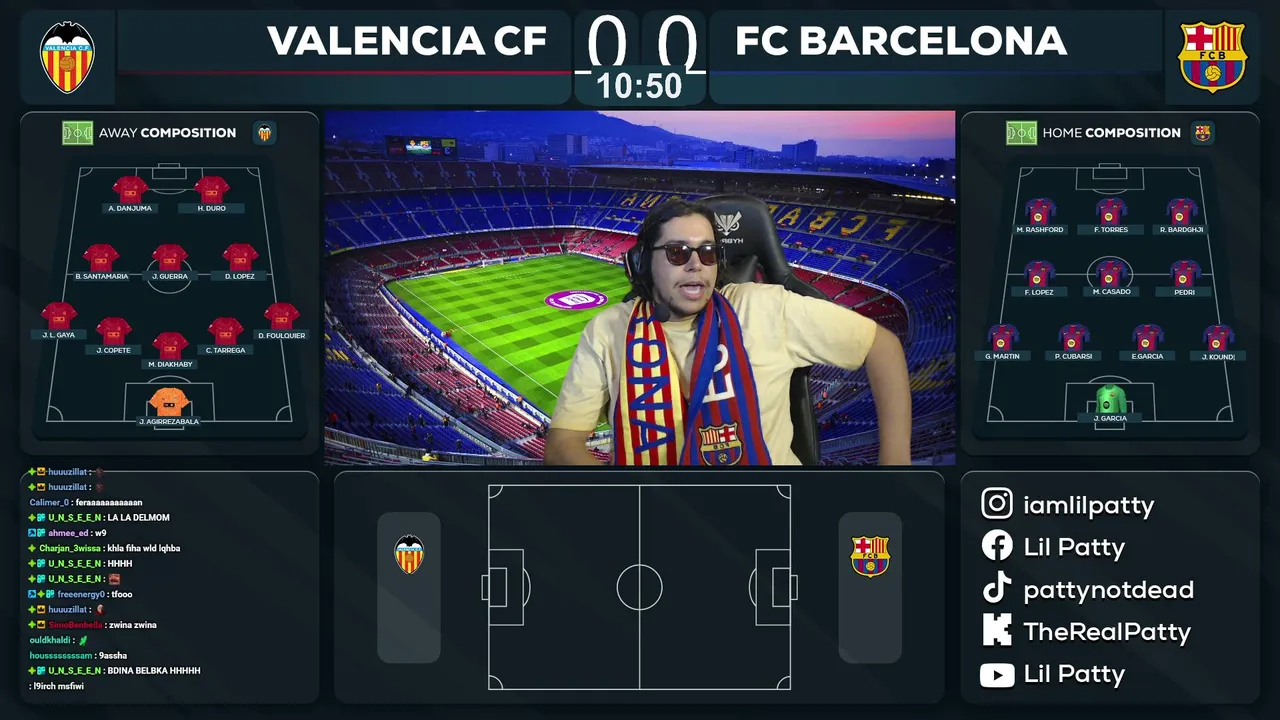Click the Barcelona crest card beside the mini pitch

pos(870,587)
